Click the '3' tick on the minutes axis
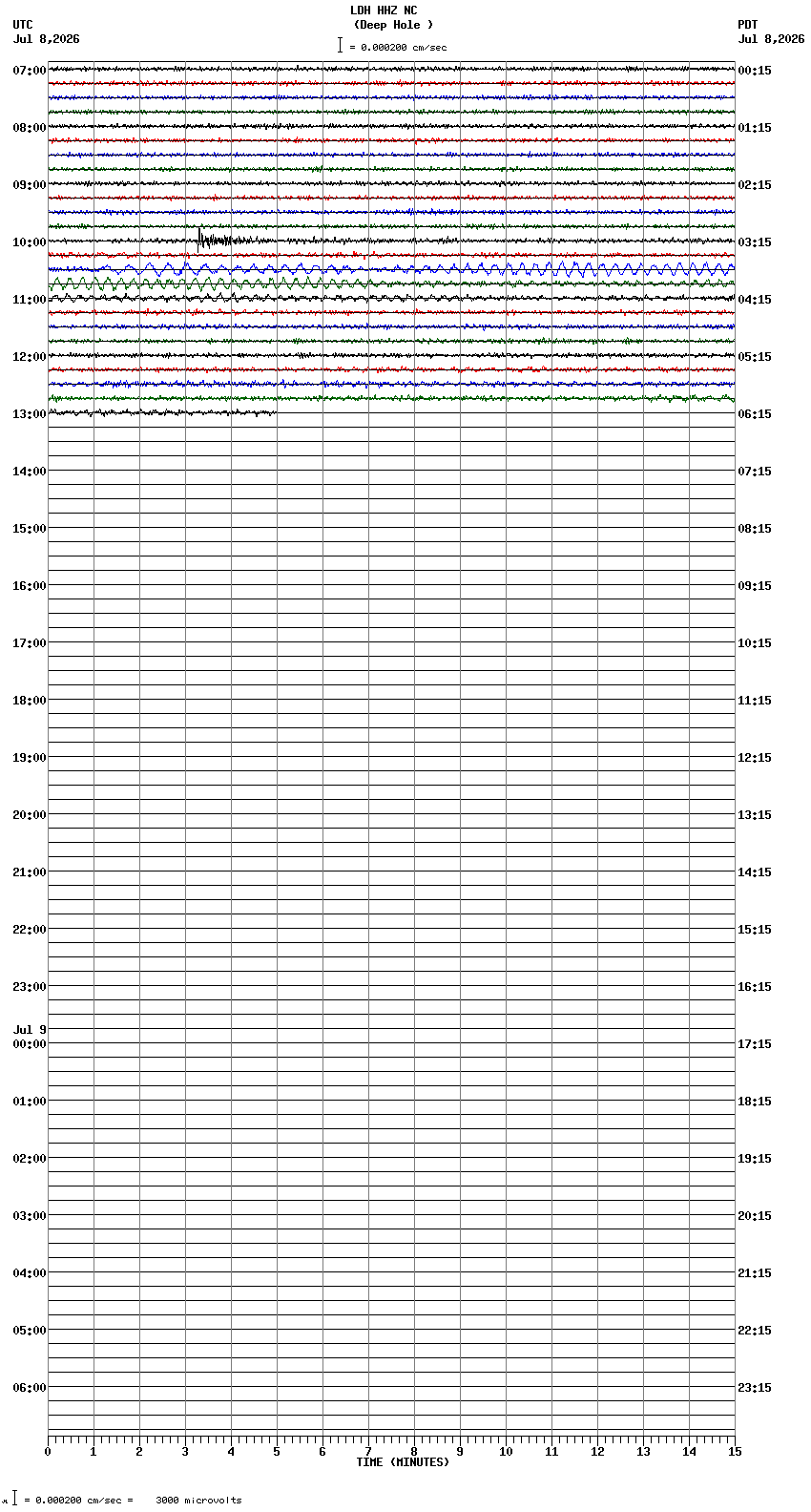The height and width of the screenshot is (1512, 811). click(185, 1452)
